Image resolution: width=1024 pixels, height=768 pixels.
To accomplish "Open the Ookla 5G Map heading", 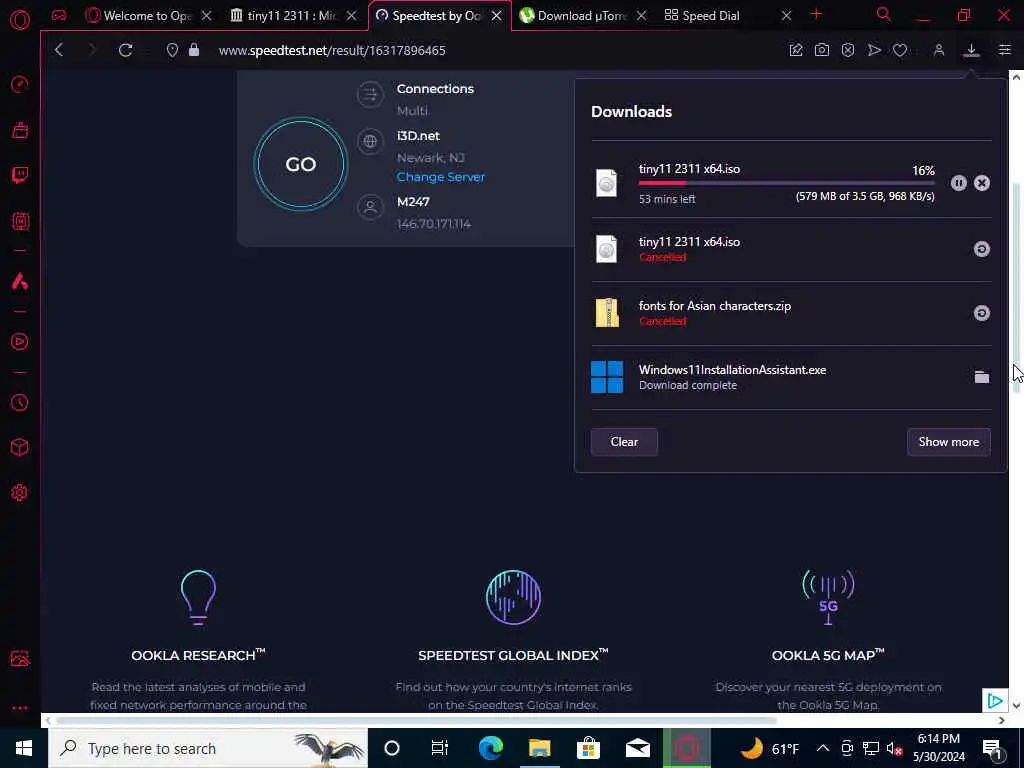I will (x=827, y=655).
